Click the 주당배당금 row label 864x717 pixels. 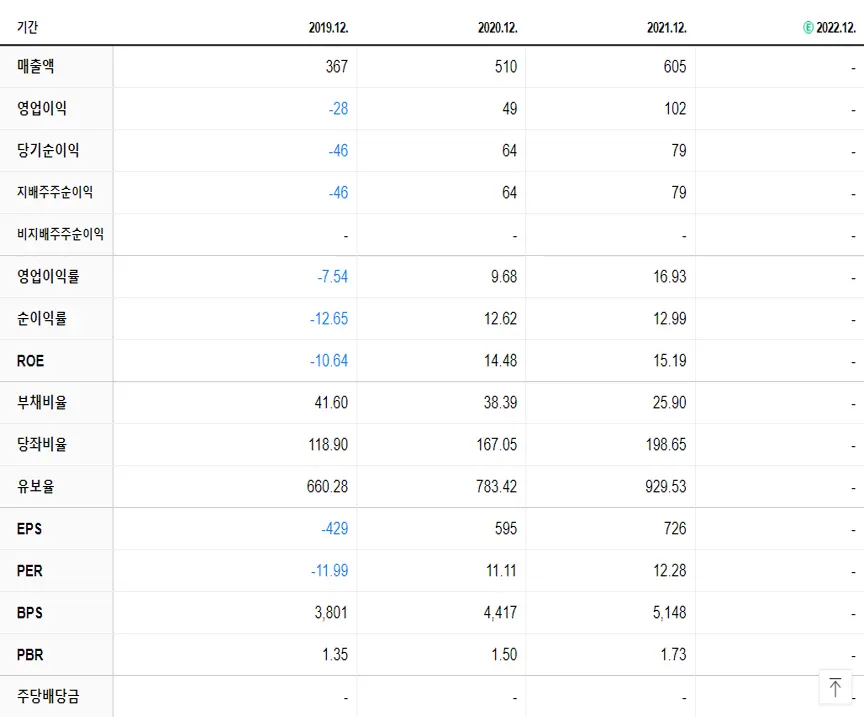(x=45, y=696)
